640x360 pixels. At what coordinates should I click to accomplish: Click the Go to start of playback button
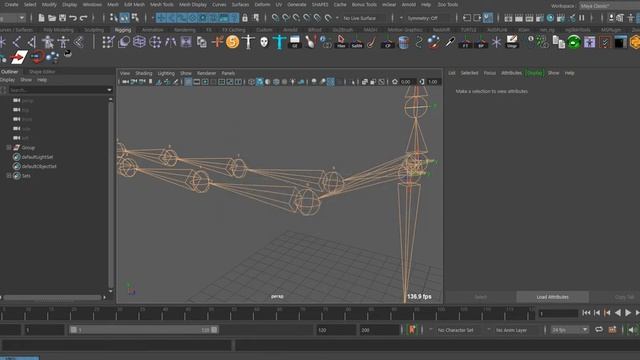click(x=586, y=313)
